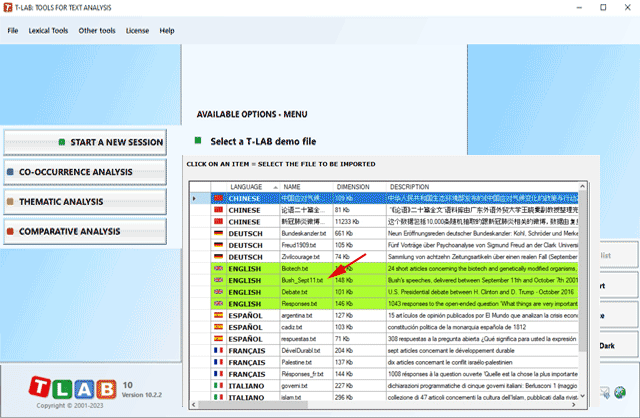The image size is (640, 418).
Task: Click the UK flag beside Bush_Sept11.txt
Action: pyautogui.click(x=218, y=280)
